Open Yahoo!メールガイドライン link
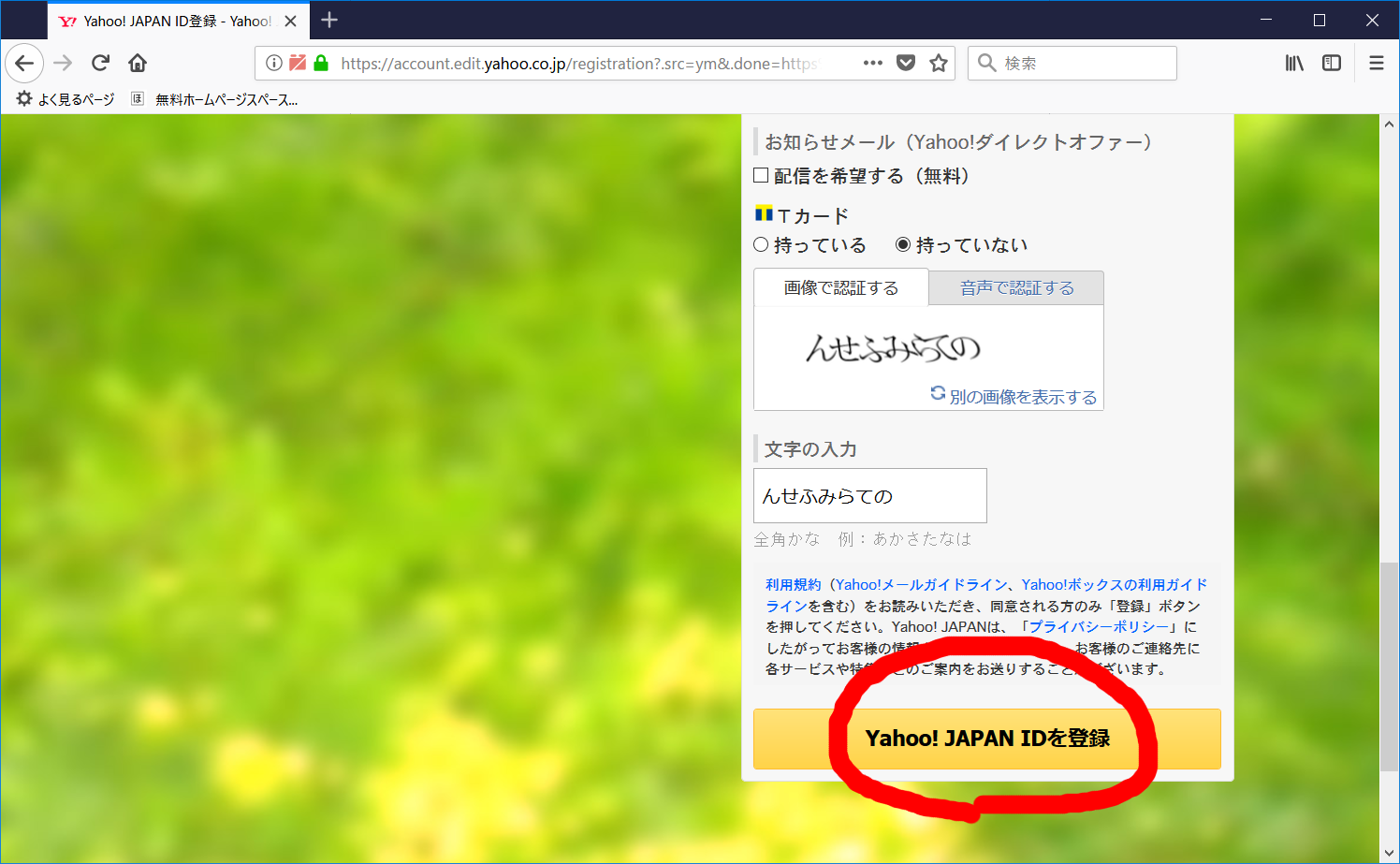 [921, 584]
